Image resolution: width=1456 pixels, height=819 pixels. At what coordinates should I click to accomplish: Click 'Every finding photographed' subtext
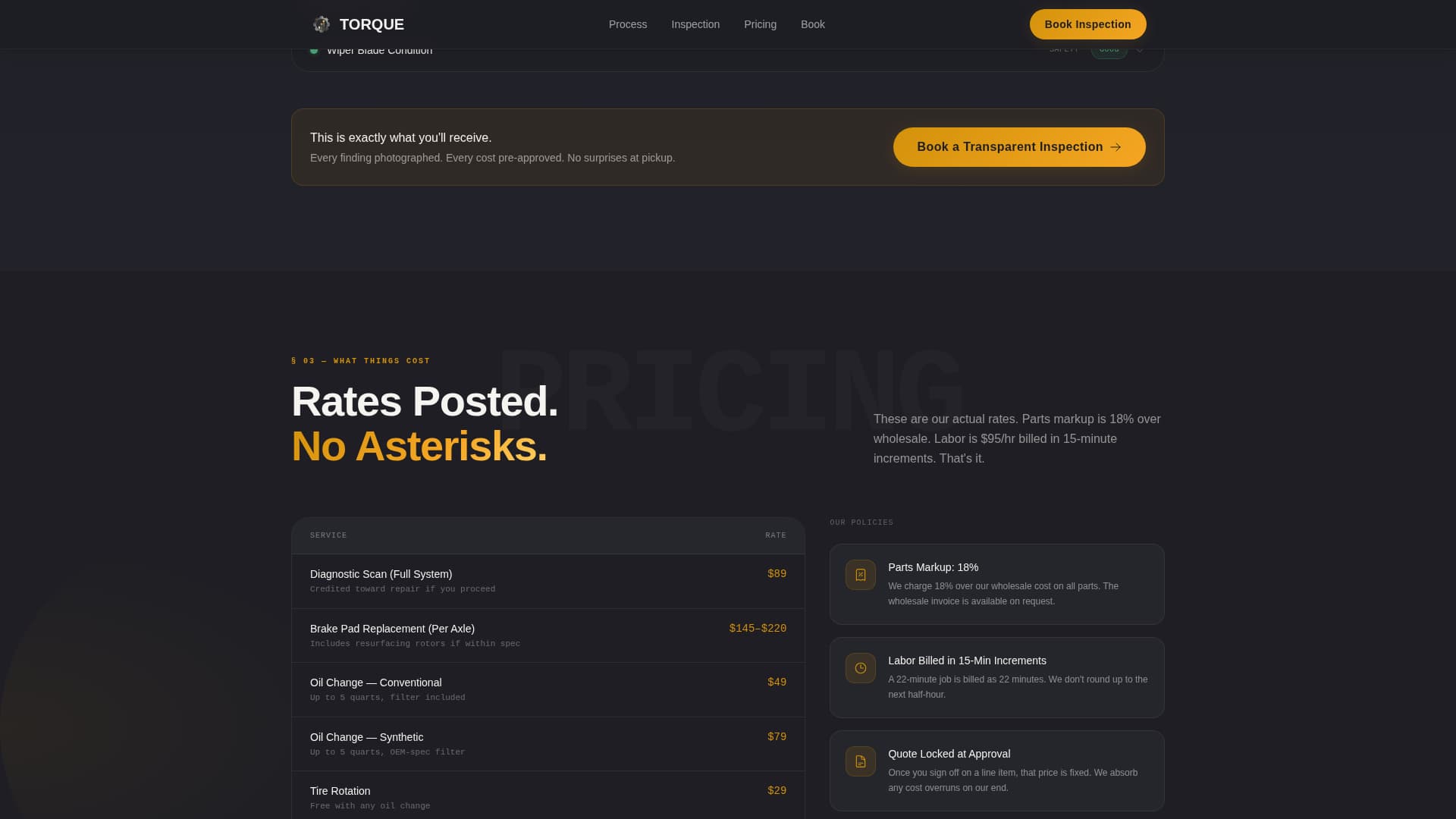pos(492,158)
